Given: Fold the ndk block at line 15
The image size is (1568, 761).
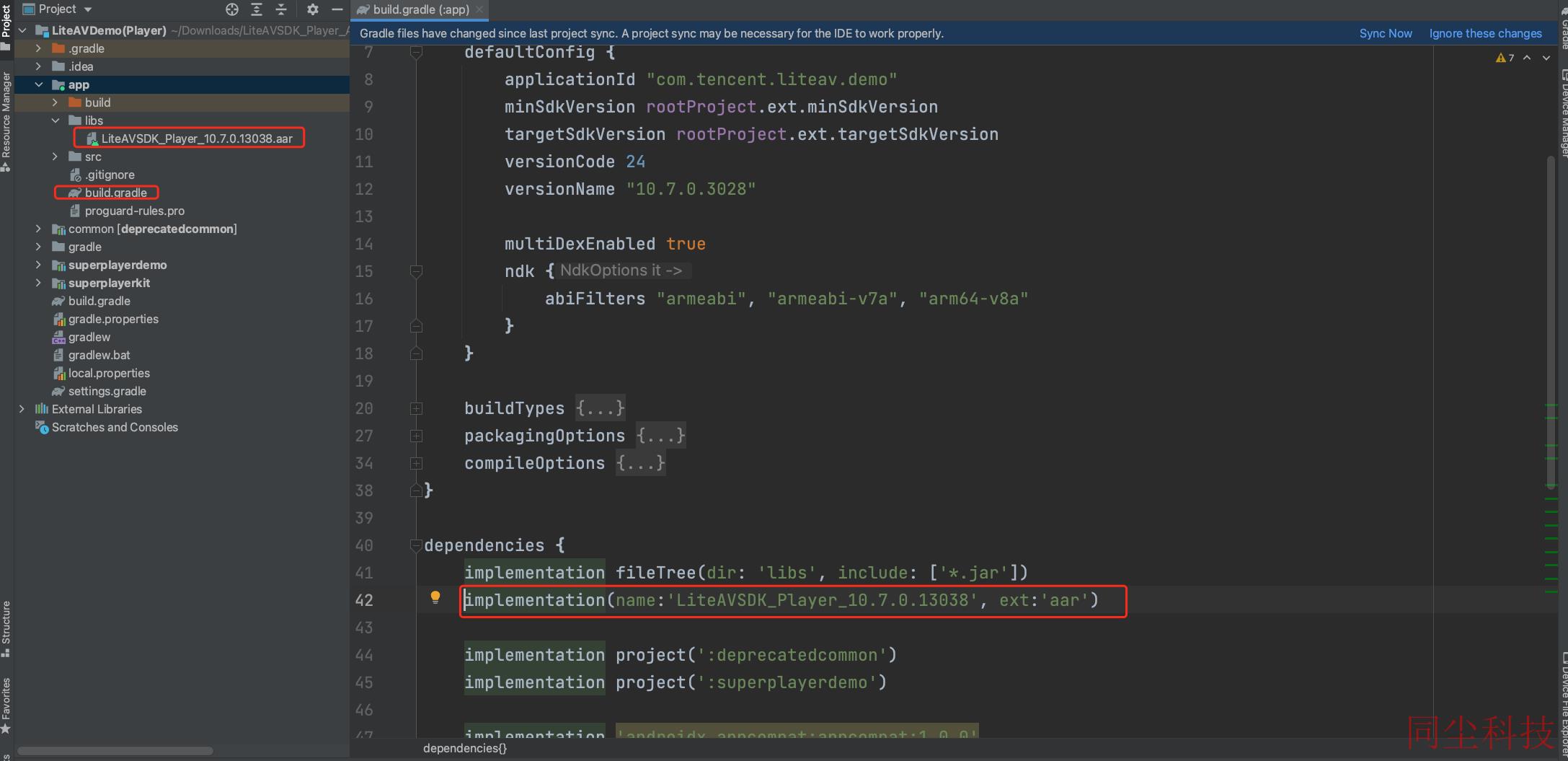Looking at the screenshot, I should (416, 272).
